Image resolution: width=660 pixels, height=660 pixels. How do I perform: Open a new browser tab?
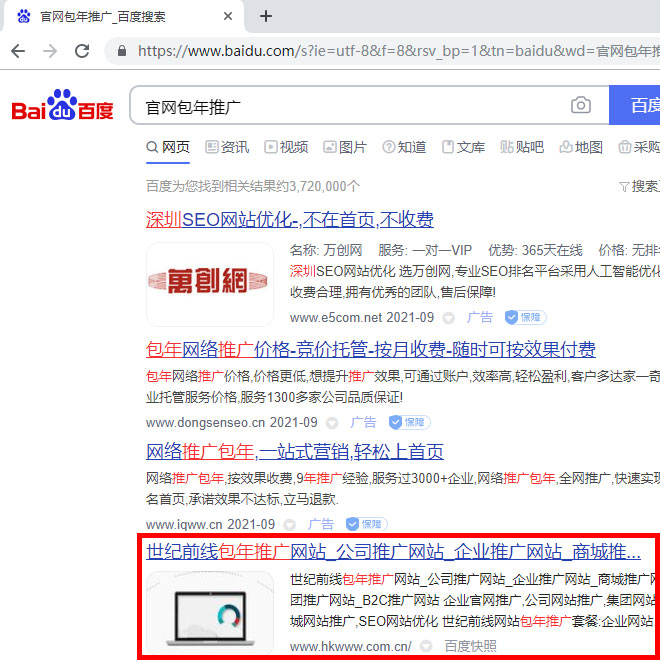(x=266, y=16)
